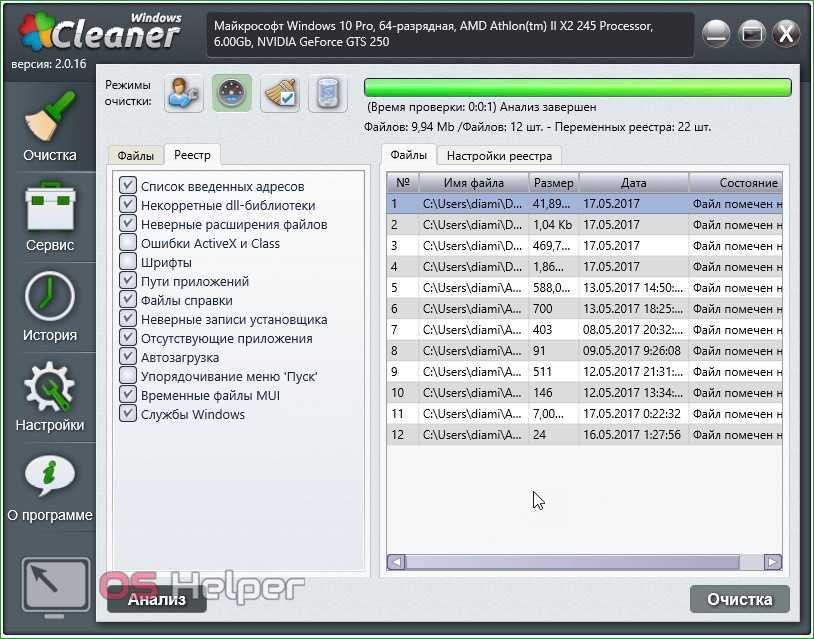Screen dimensions: 814x639
Task: Select file row 1 sized 41,89
Action: (585, 203)
